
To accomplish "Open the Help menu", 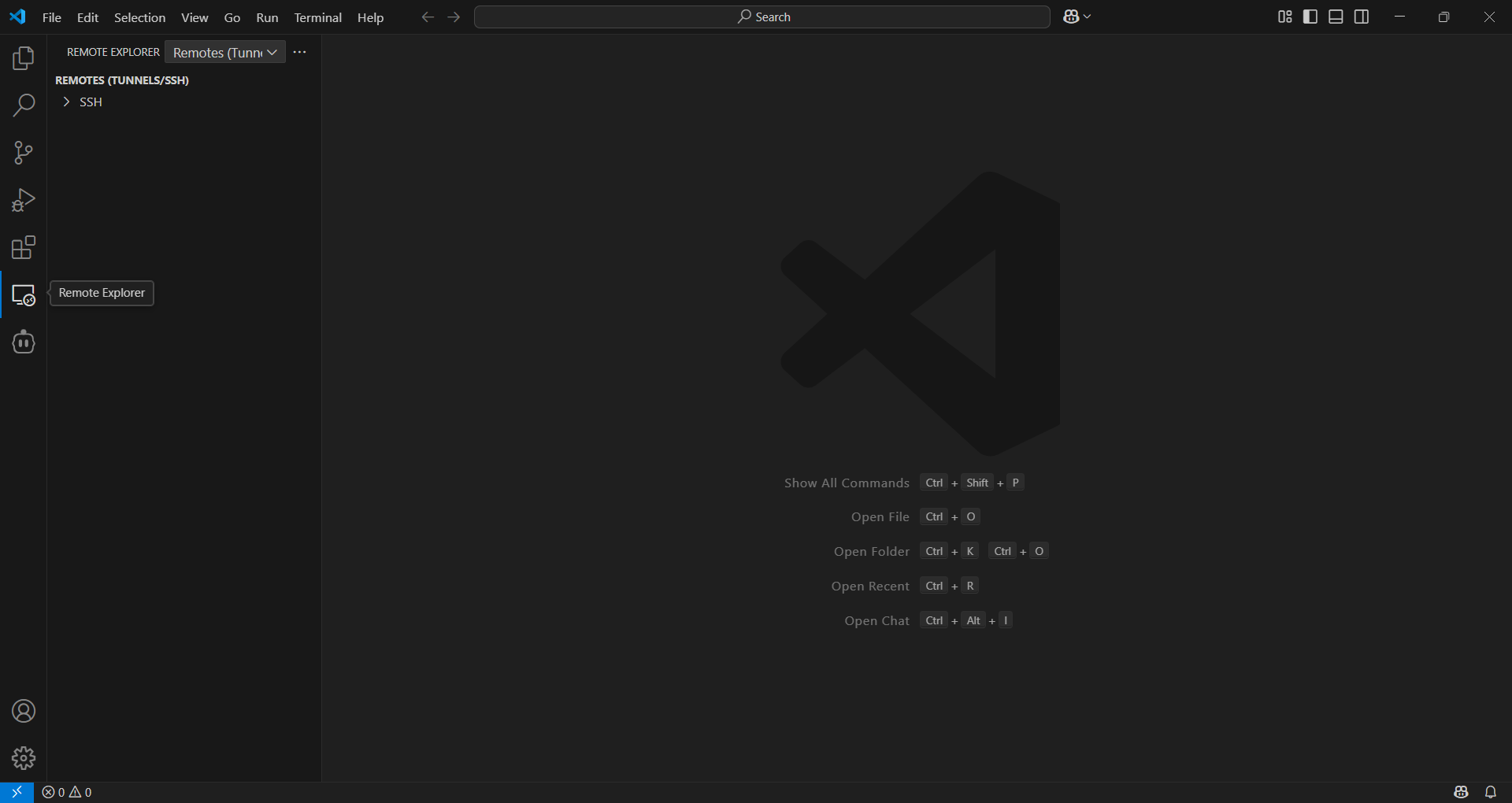I will click(x=370, y=17).
